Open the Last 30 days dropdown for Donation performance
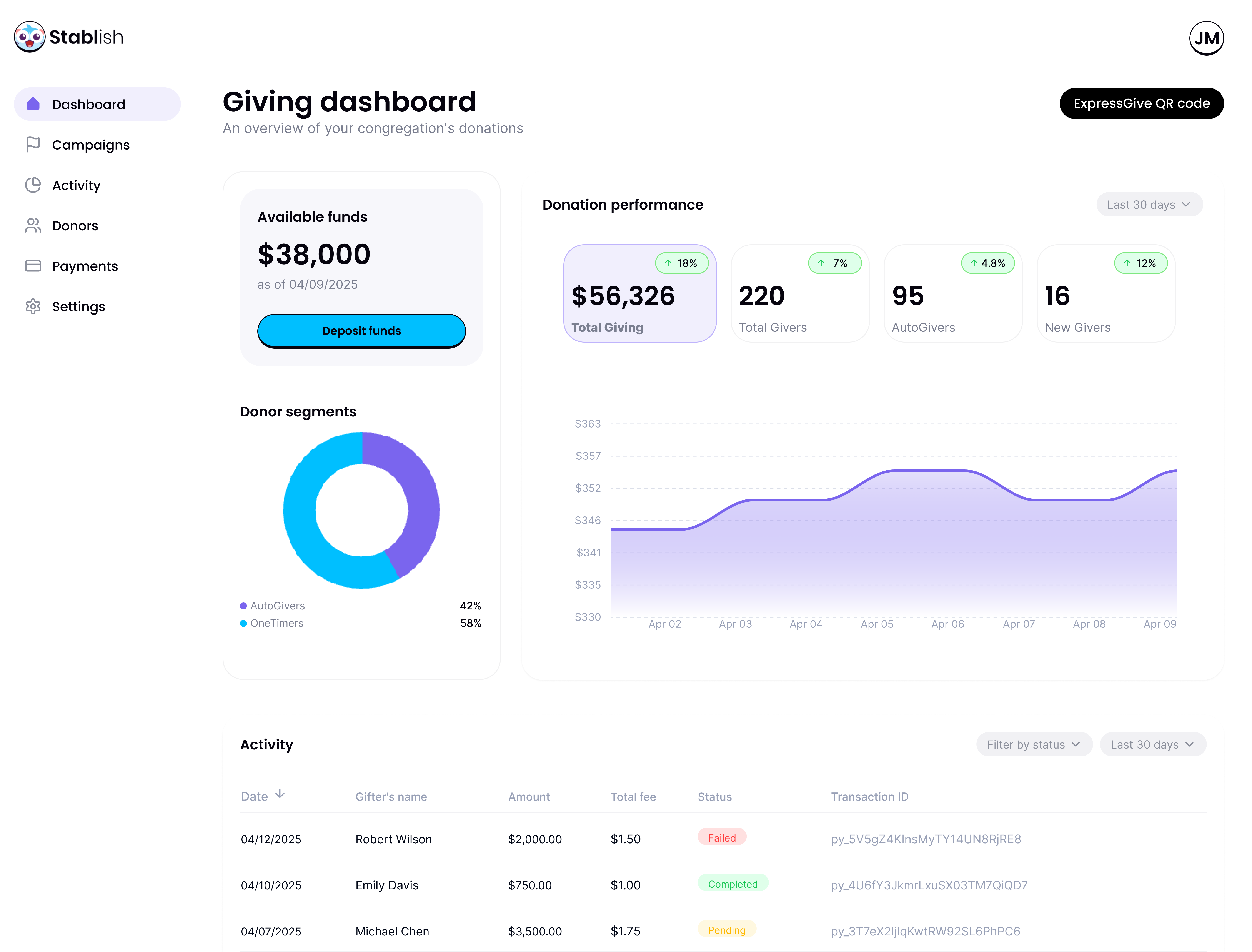The width and height of the screenshot is (1252, 952). 1149,204
